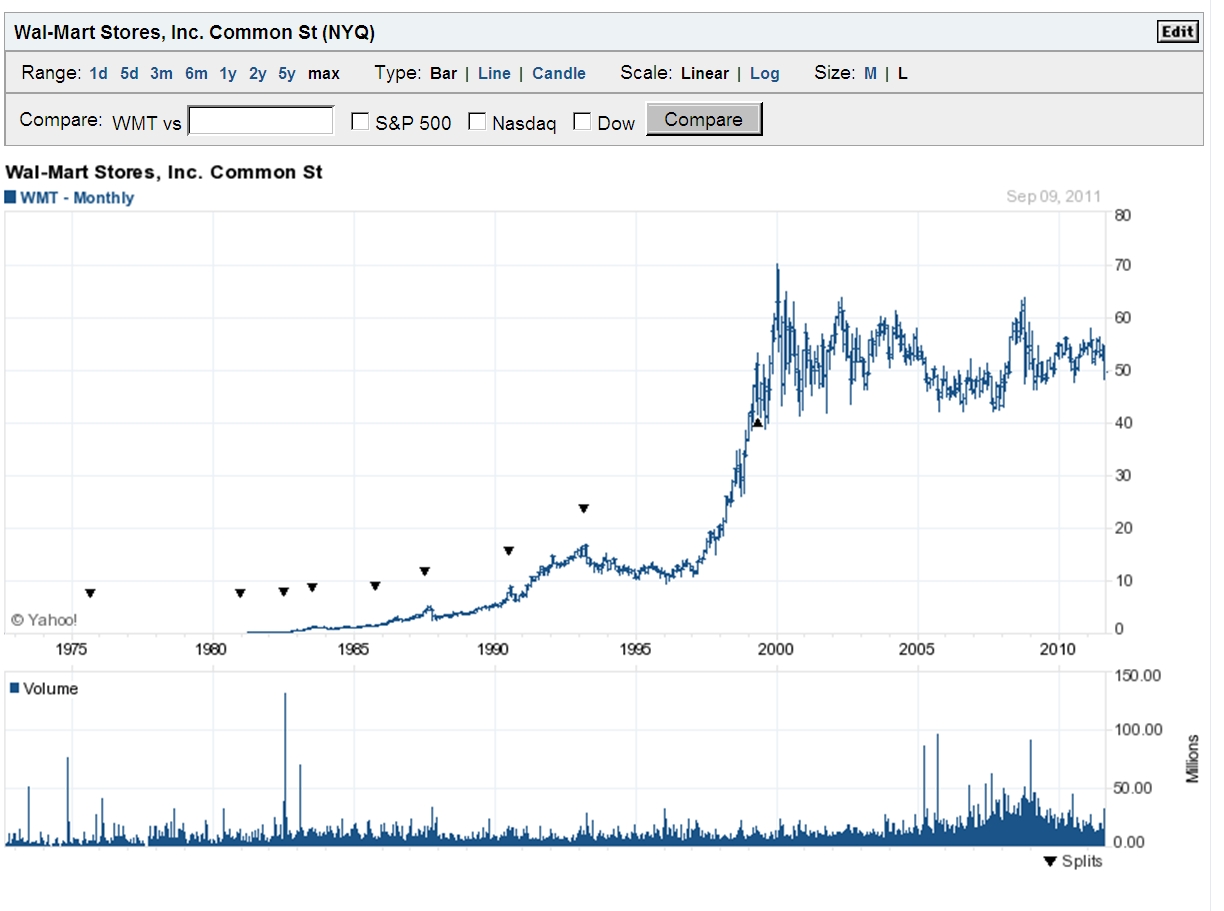Check the Nasdaq checkbox
Image resolution: width=1224 pixels, height=911 pixels.
tap(477, 122)
